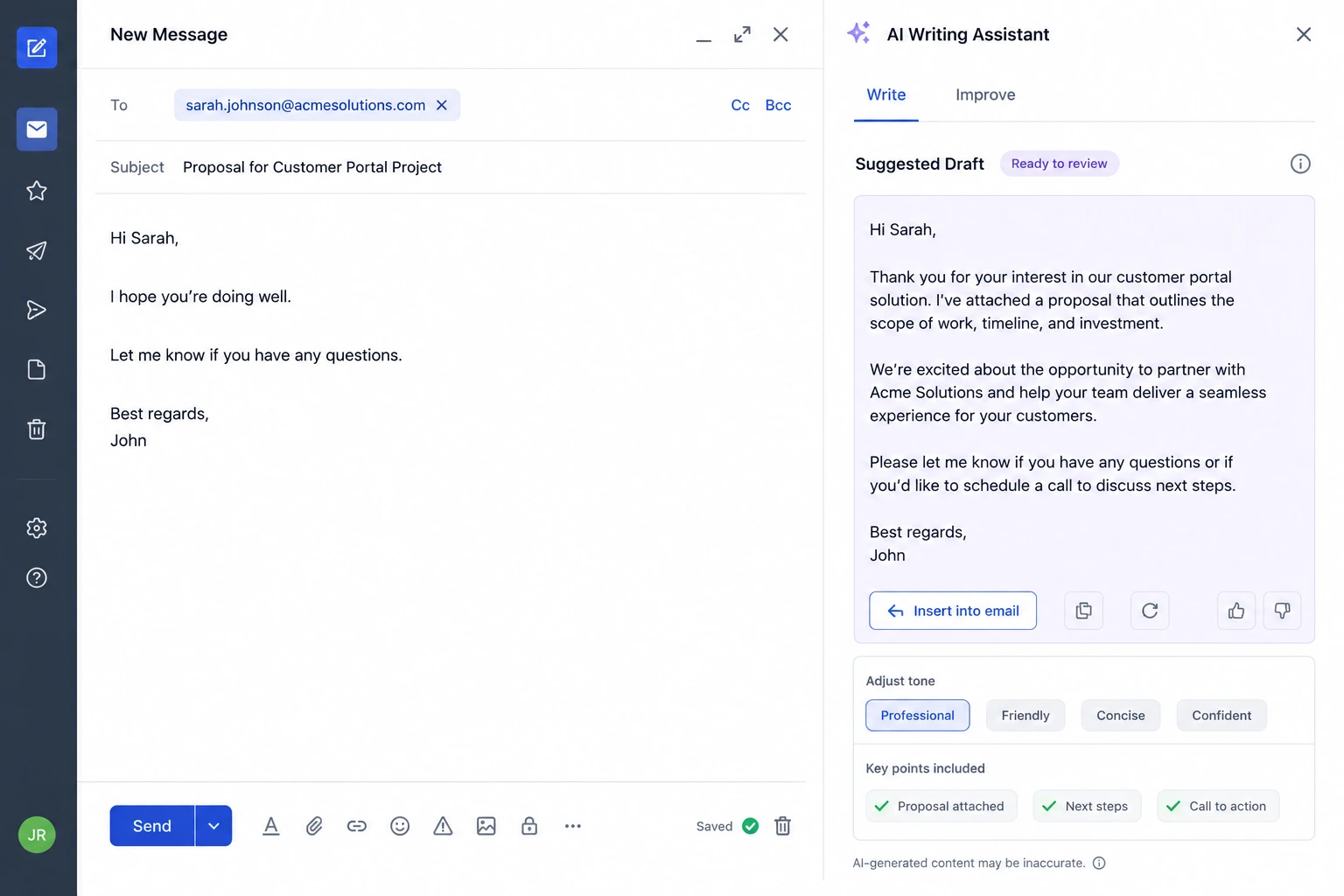Open the AI-generated content disclaimer info icon
Viewport: 1344px width, 896px height.
[1100, 863]
